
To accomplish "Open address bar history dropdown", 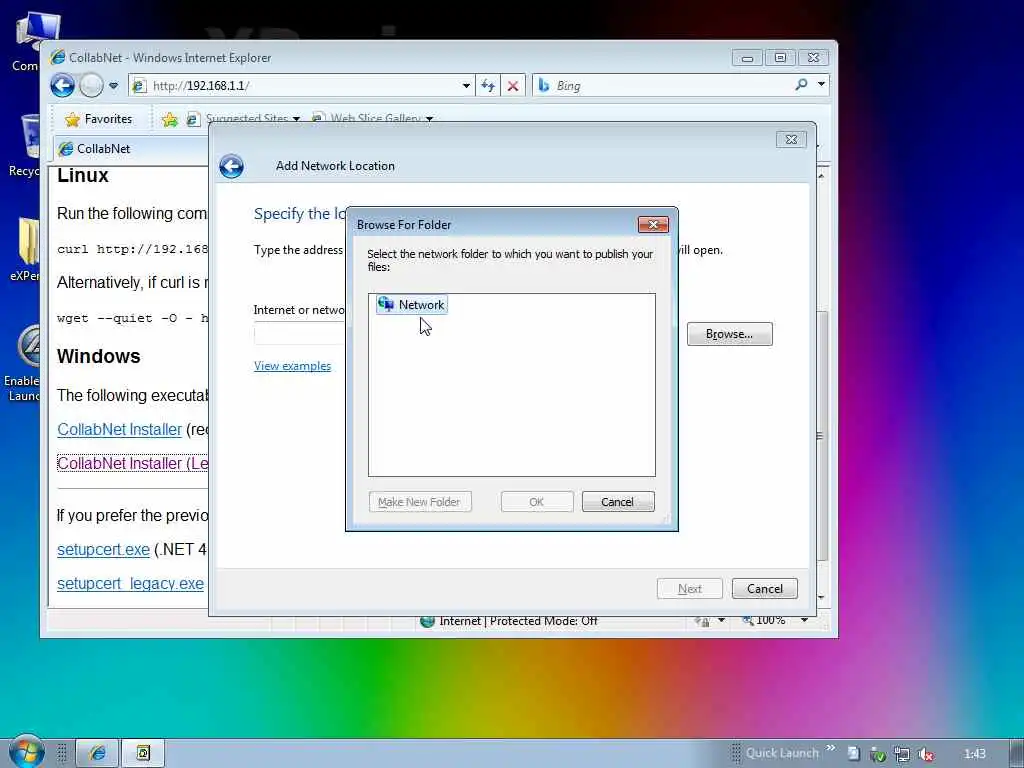I will (x=466, y=86).
